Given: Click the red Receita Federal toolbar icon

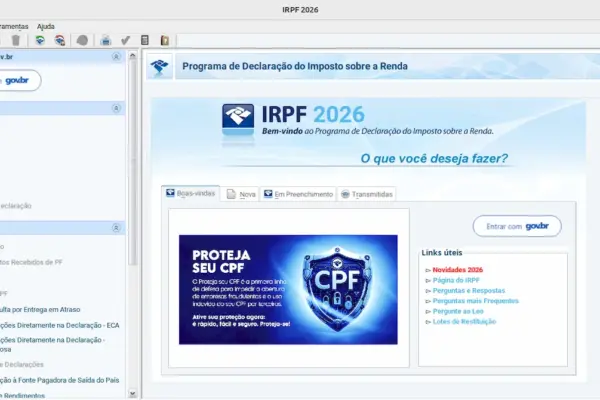Looking at the screenshot, I should pos(60,40).
